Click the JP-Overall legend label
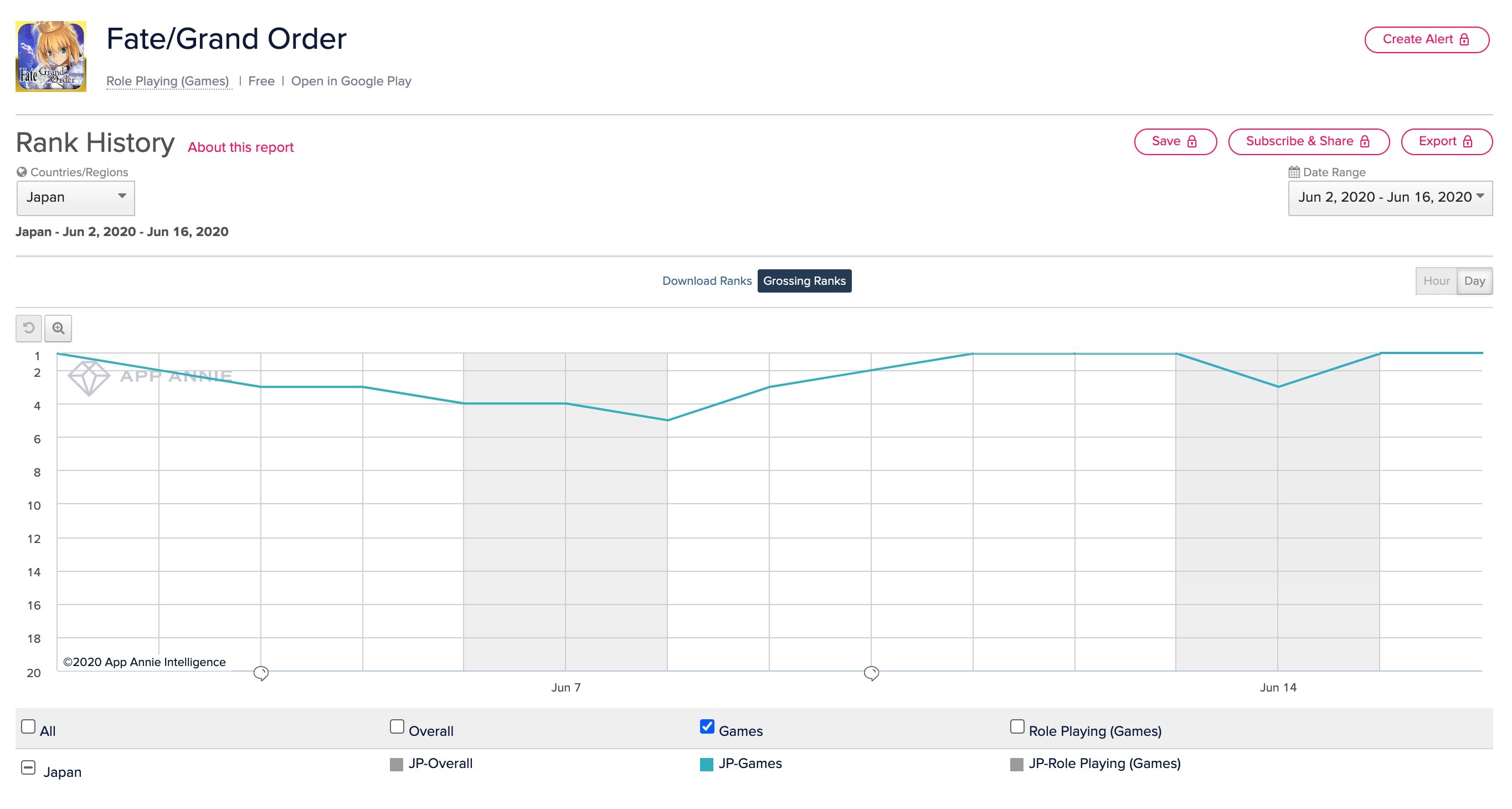 click(440, 764)
